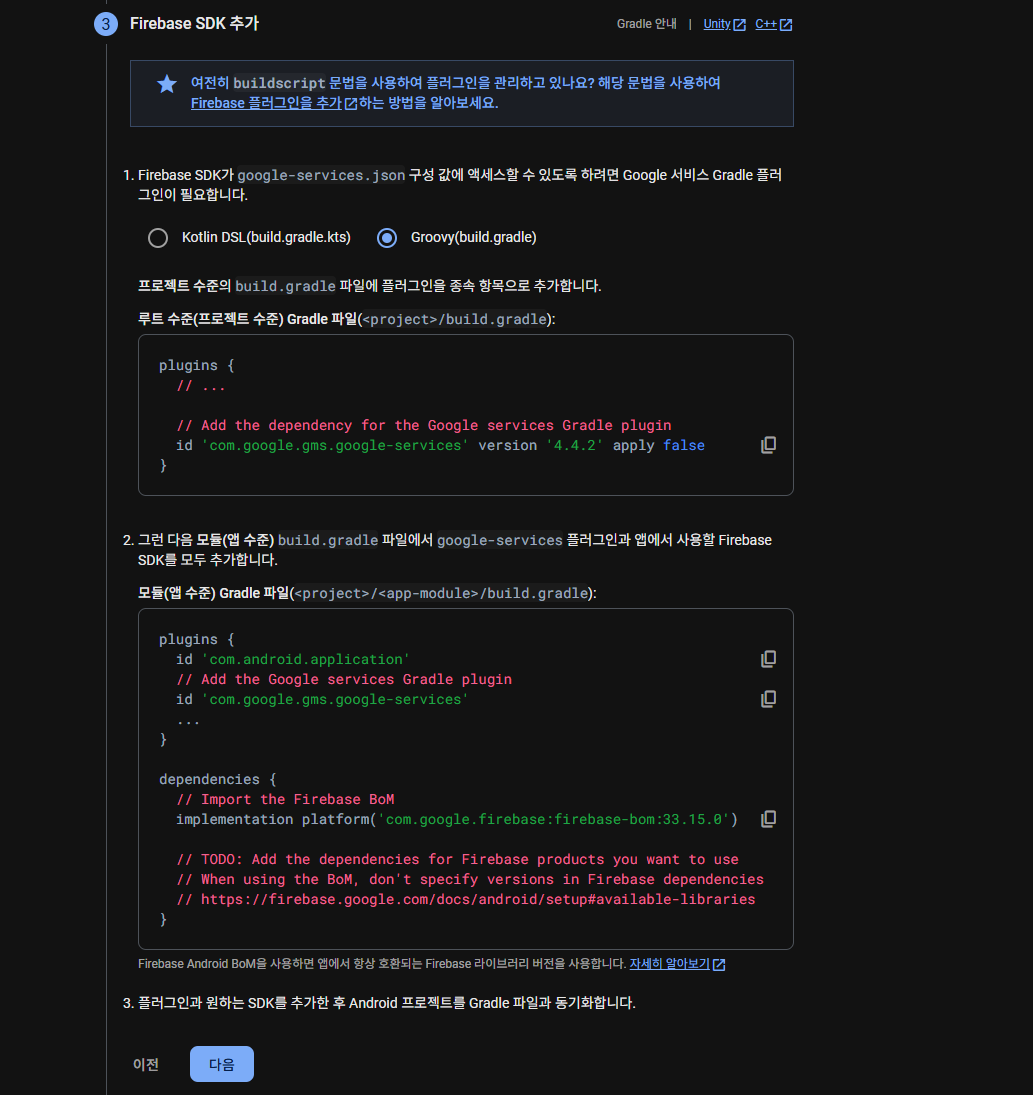Select the Kotlin DSL(build.gradle.kts) radio option
Screen dimensions: 1033x1095
(158, 238)
